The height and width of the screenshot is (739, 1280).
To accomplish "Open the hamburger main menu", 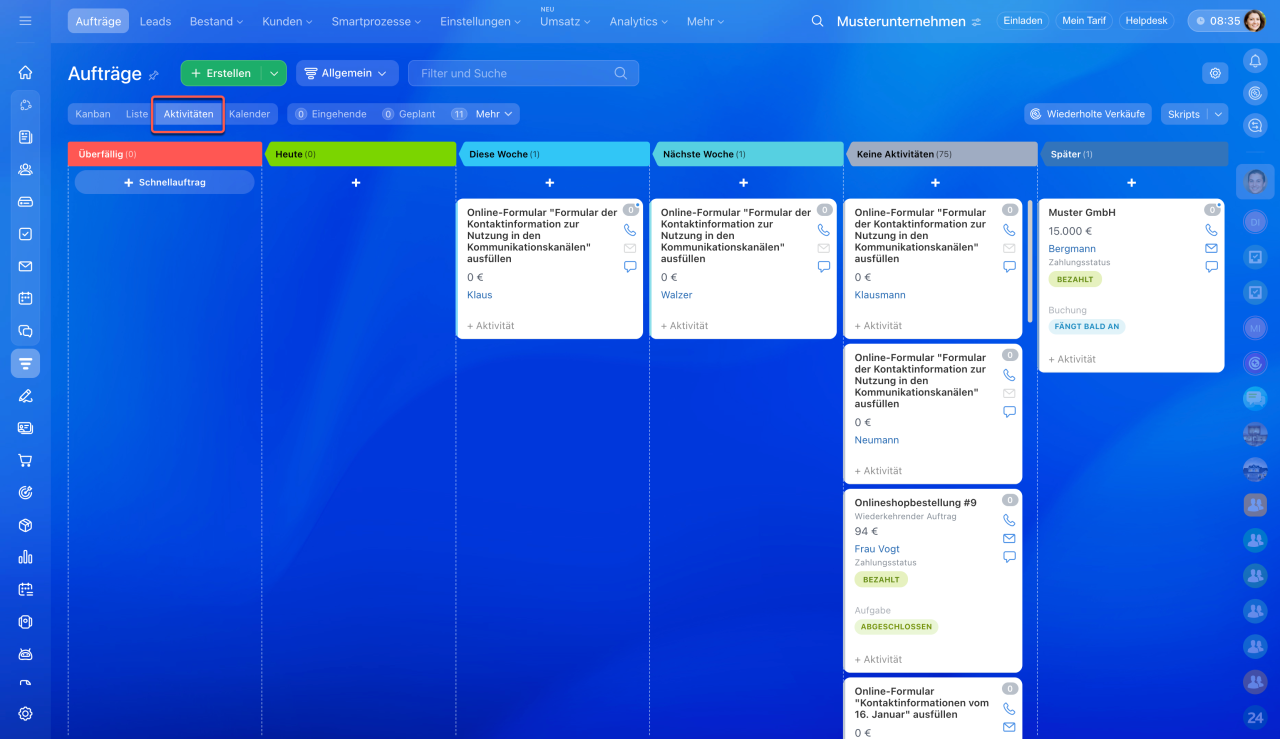I will pos(25,21).
